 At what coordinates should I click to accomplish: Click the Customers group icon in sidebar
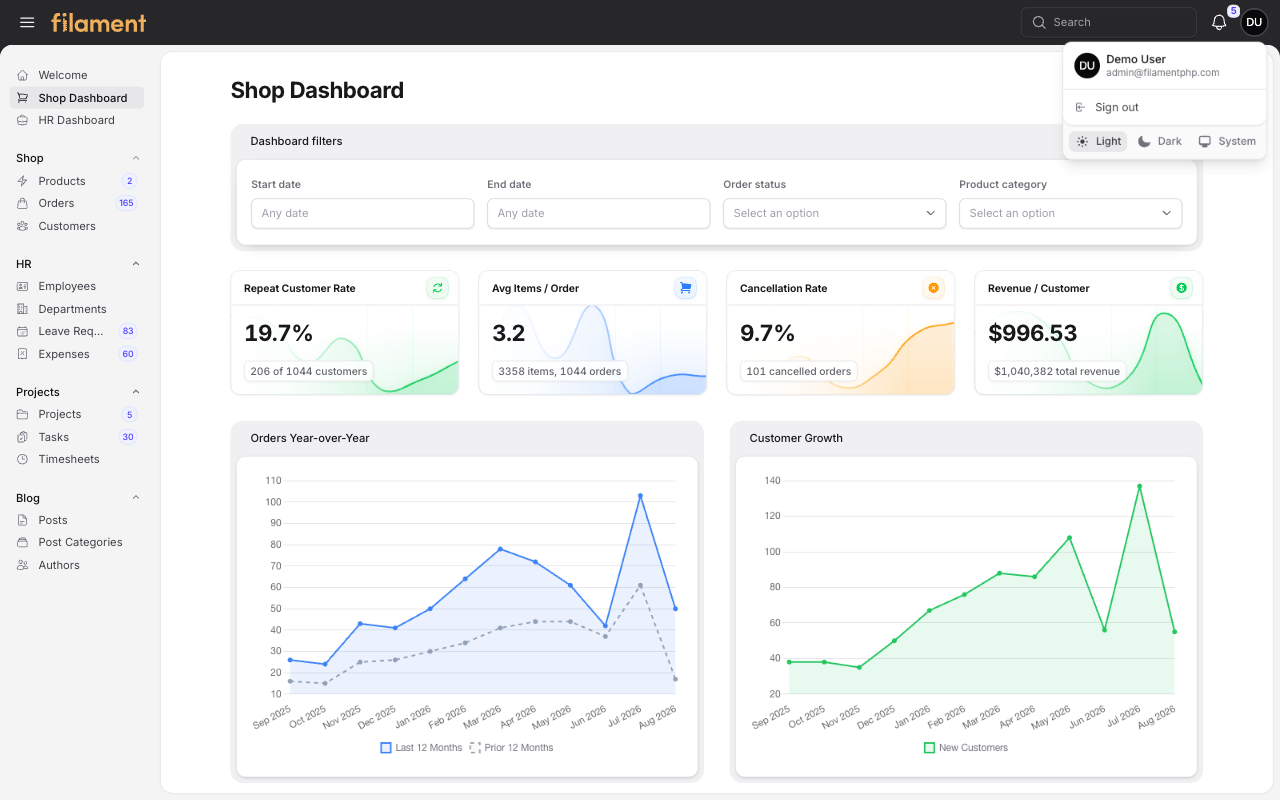coord(23,226)
